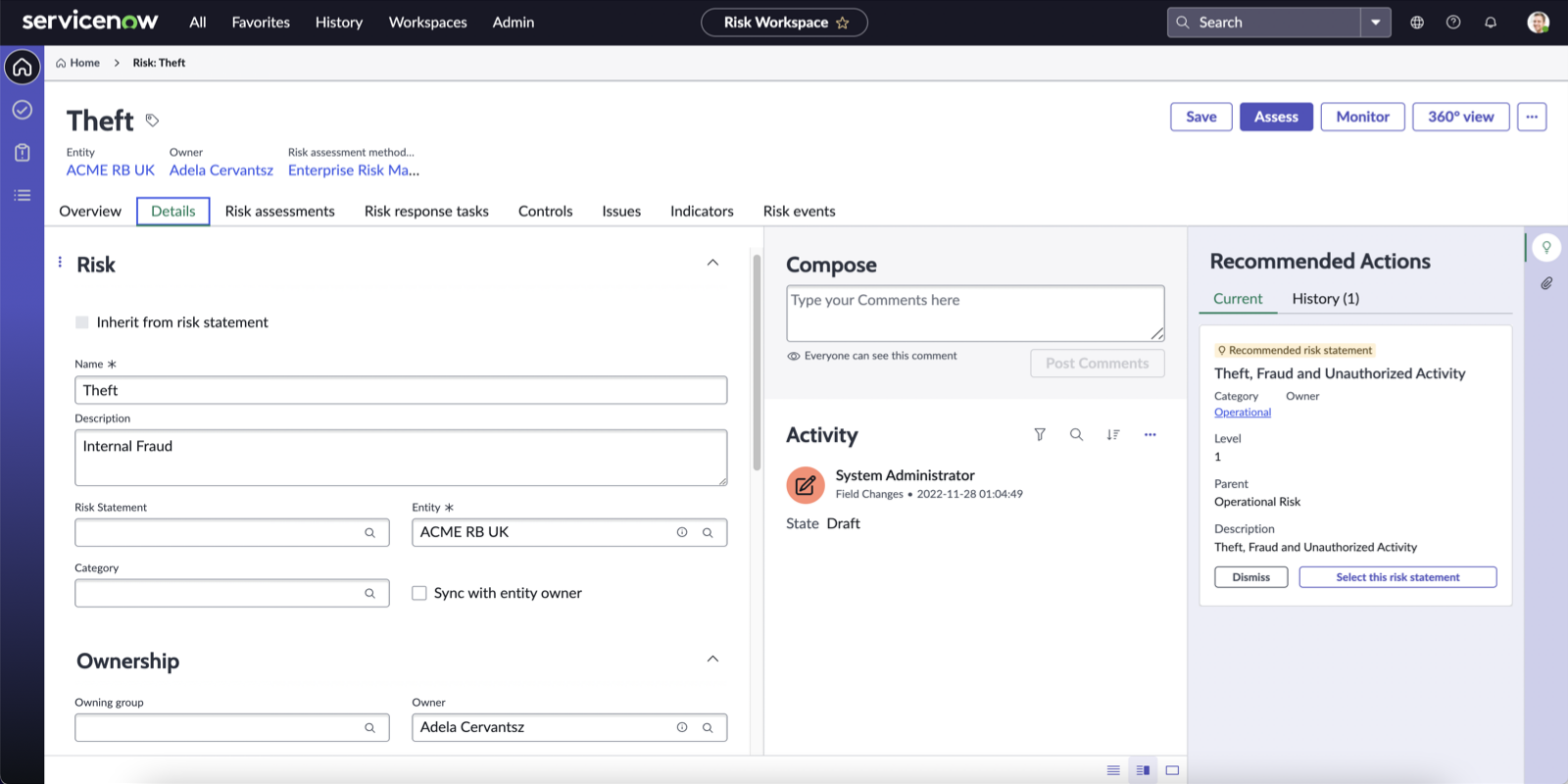Dismiss the recommended risk statement
The width and height of the screenshot is (1568, 784).
[1251, 577]
